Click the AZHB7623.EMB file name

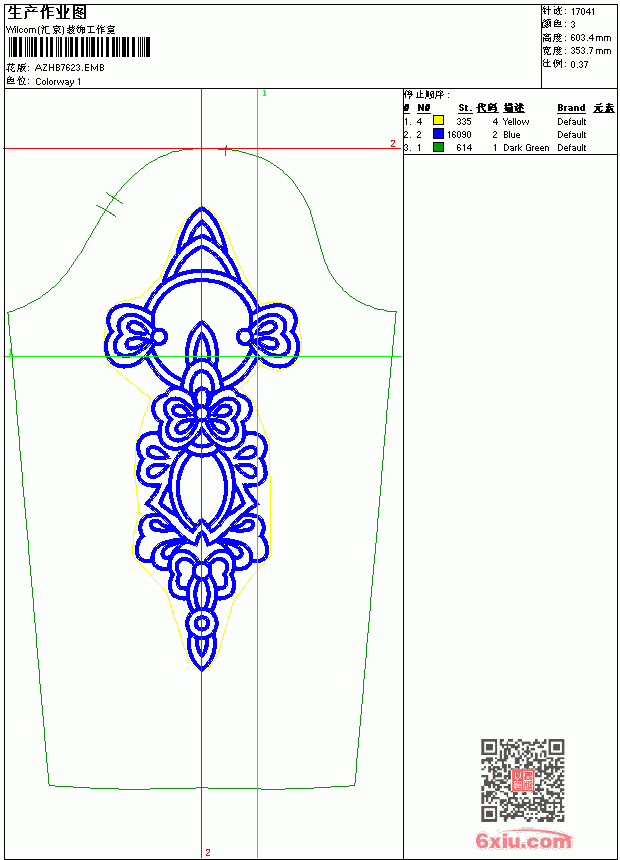point(70,68)
